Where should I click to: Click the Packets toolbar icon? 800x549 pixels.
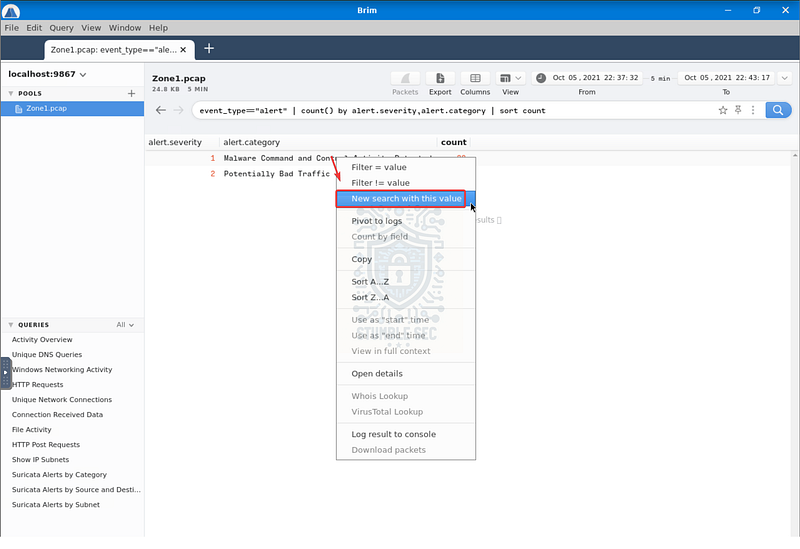tap(405, 78)
